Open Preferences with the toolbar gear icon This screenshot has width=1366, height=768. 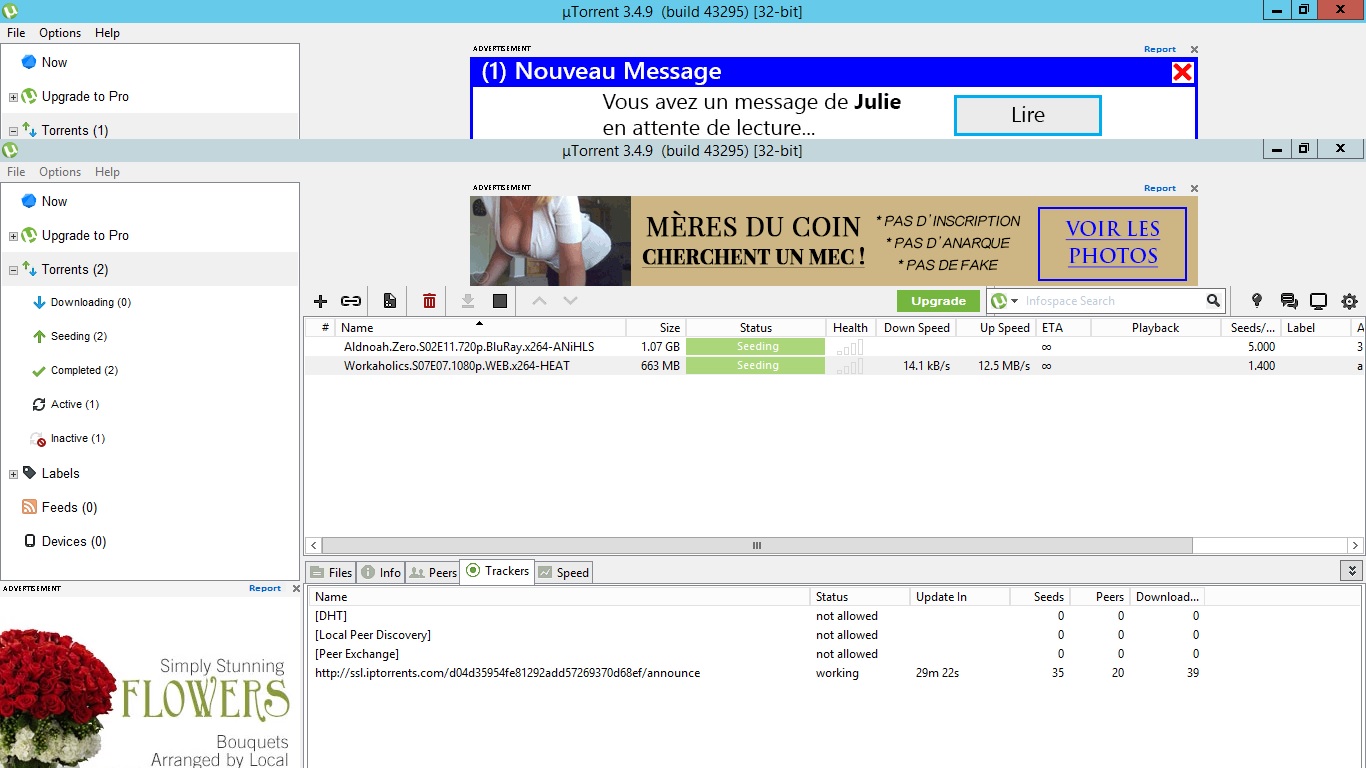pos(1349,301)
